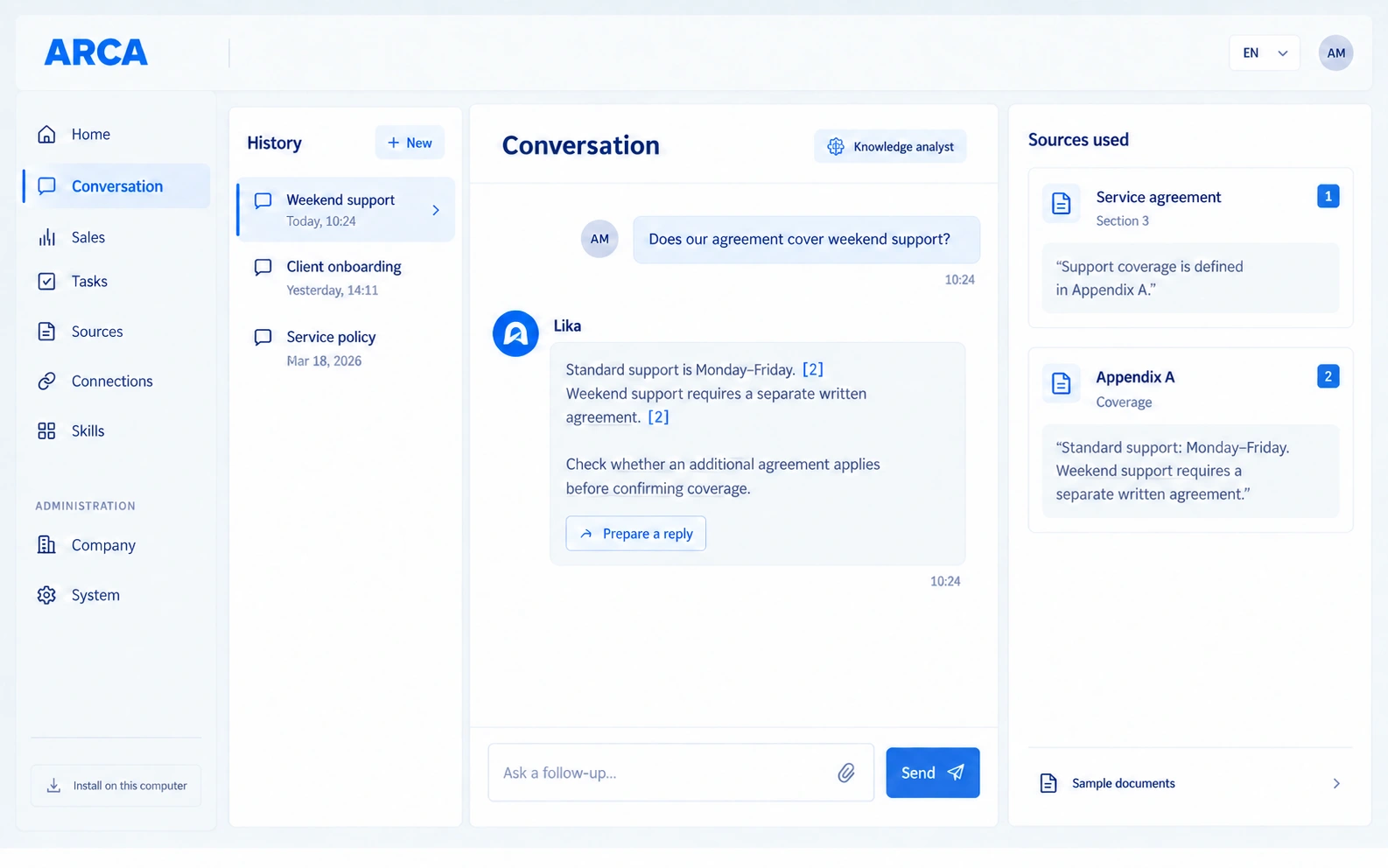Click the Send button
The image size is (1388, 868).
932,773
